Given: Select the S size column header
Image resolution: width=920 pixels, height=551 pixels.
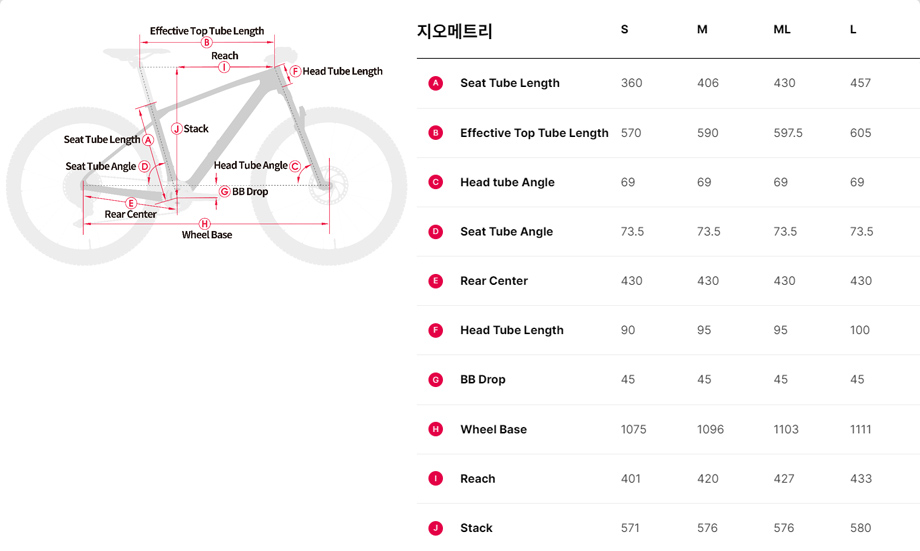Looking at the screenshot, I should click(624, 30).
